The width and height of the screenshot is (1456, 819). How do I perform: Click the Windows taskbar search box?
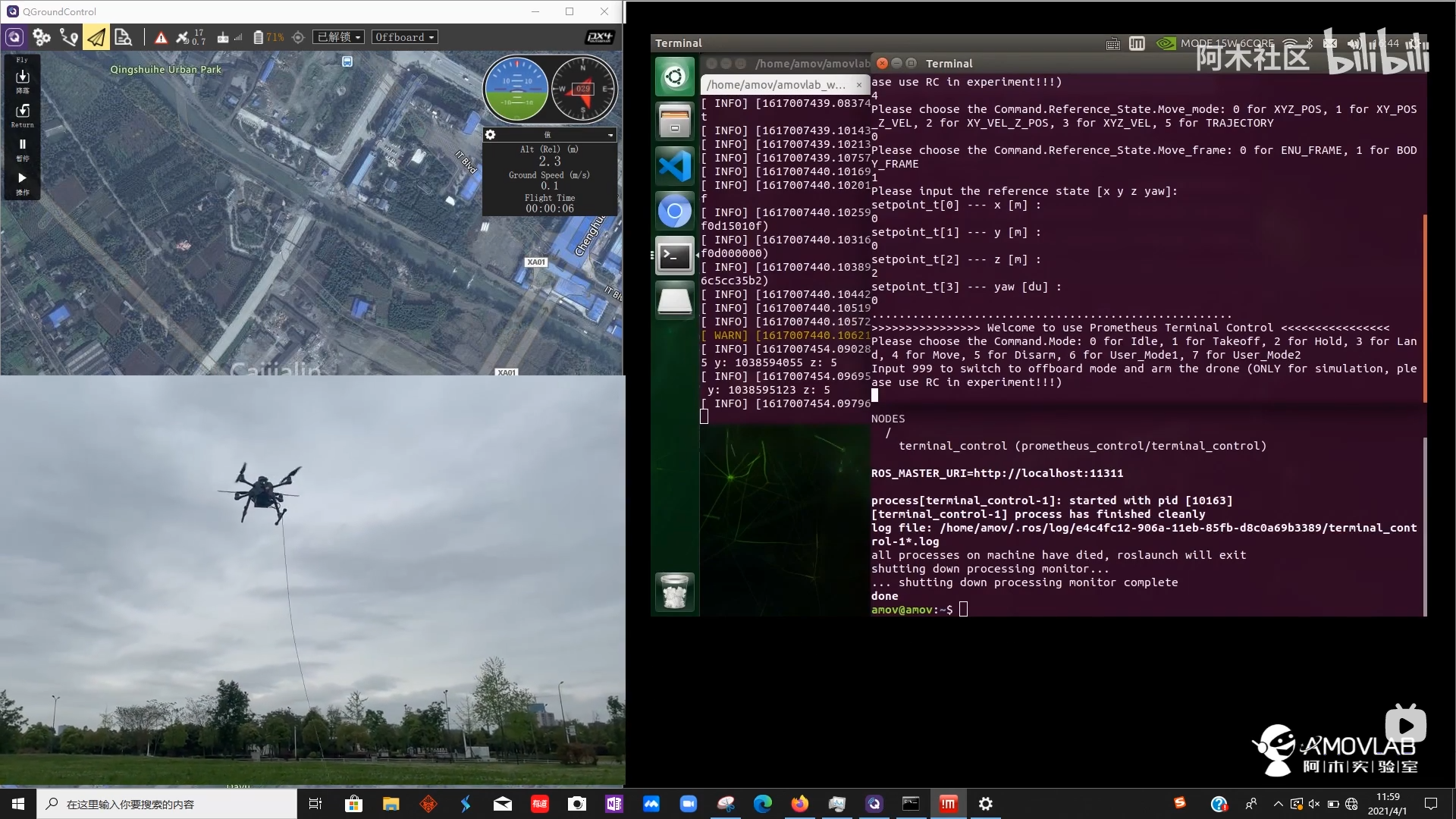coord(167,804)
